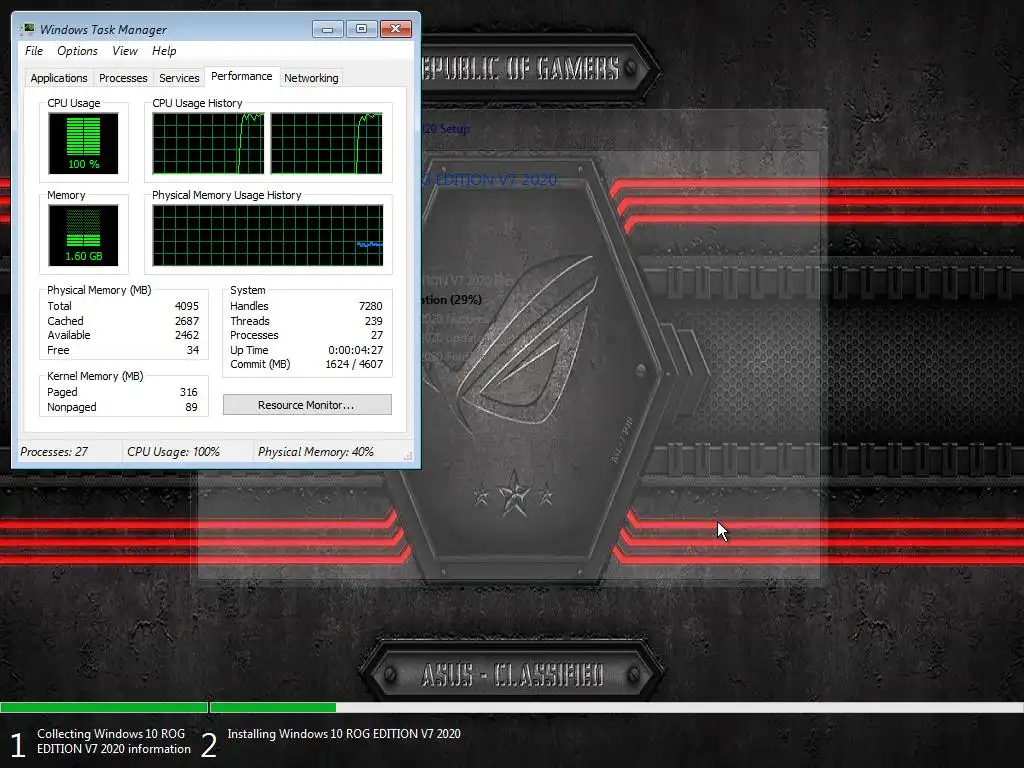
Task: Click the setup installation progress bar
Action: coord(616,707)
